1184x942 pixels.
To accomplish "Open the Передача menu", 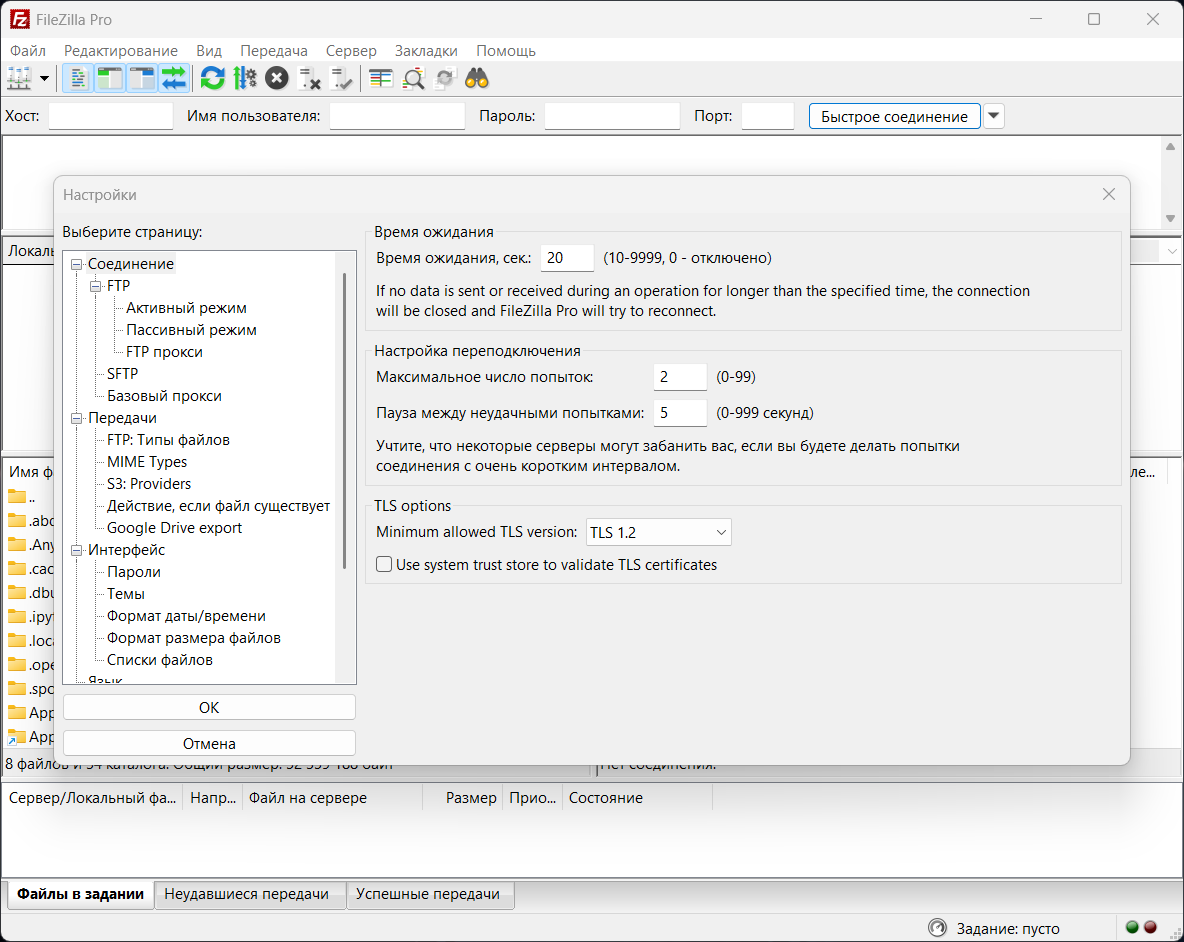I will coord(274,51).
